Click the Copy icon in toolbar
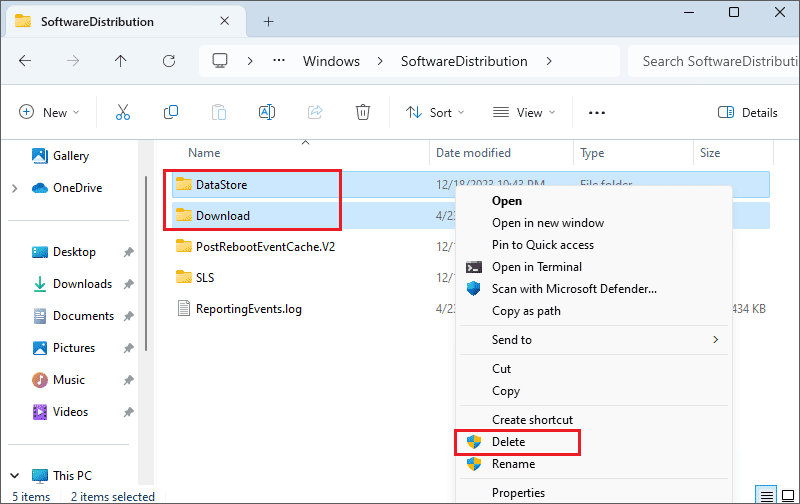Screen dimensions: 800x504 coord(171,112)
